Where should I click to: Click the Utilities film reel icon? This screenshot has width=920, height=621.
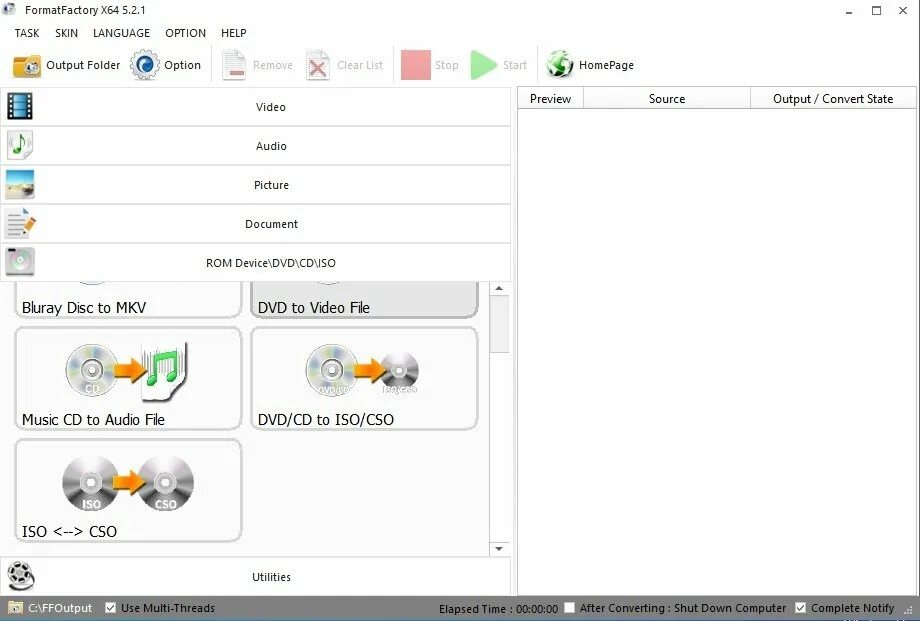[x=21, y=576]
